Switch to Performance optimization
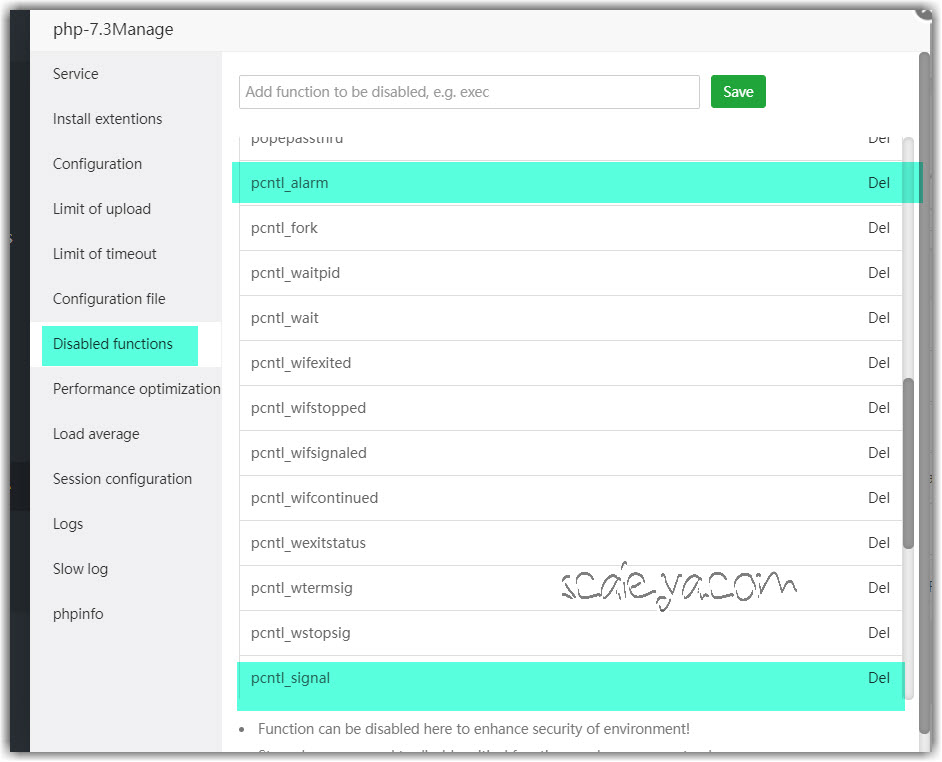942x762 pixels. 136,389
